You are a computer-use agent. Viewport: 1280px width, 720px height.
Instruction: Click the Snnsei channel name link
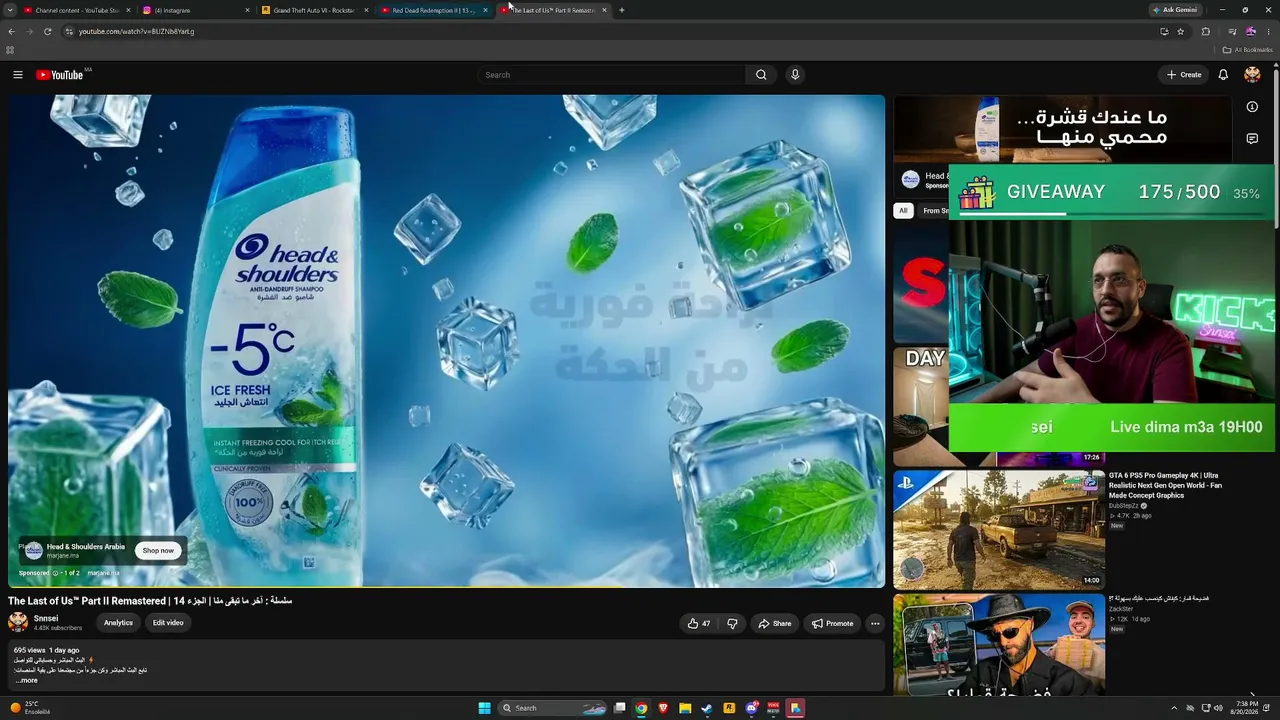pyautogui.click(x=46, y=618)
